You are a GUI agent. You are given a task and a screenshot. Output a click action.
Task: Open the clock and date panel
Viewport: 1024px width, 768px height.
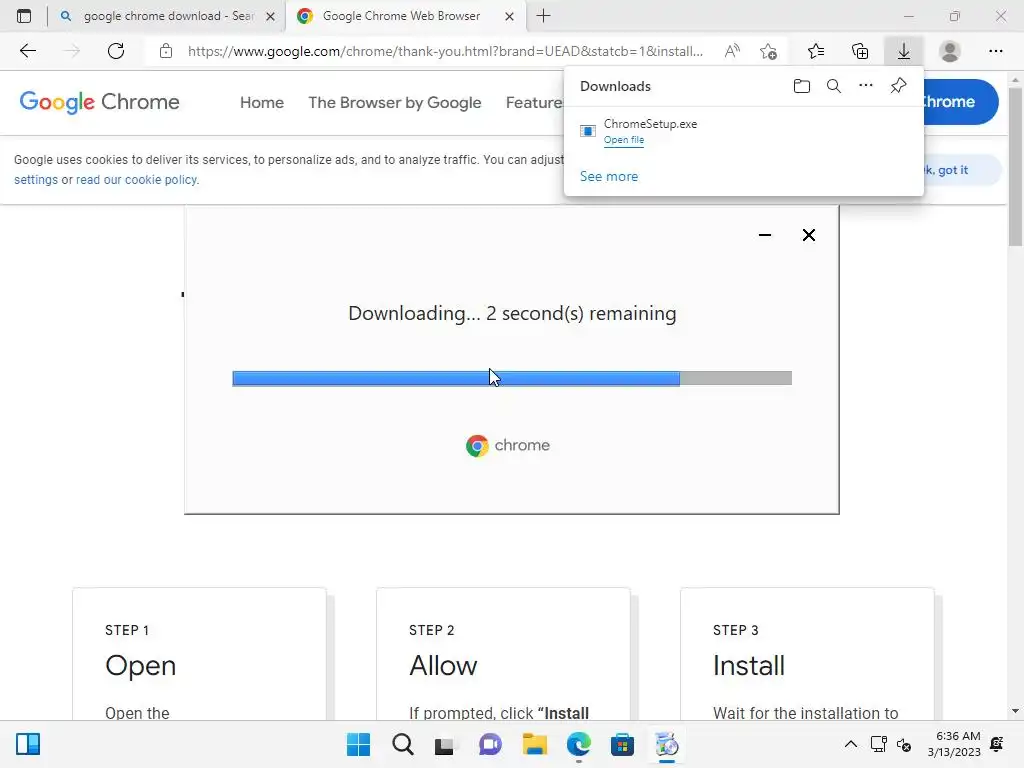[x=954, y=744]
